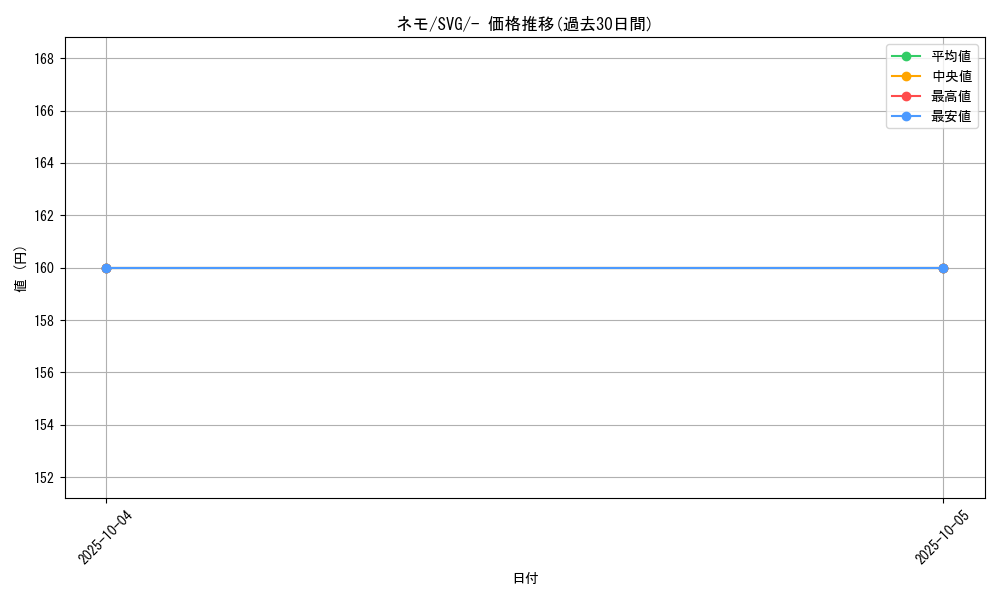Image resolution: width=1000 pixels, height=600 pixels.
Task: Click the red 最高値 legend marker
Action: tap(906, 96)
